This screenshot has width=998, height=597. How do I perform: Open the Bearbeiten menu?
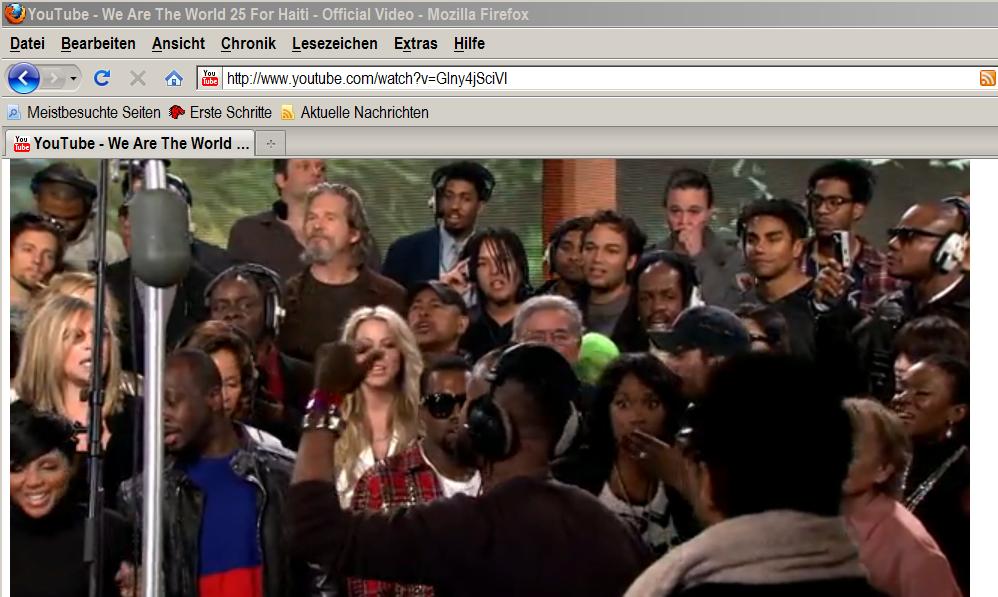point(98,44)
